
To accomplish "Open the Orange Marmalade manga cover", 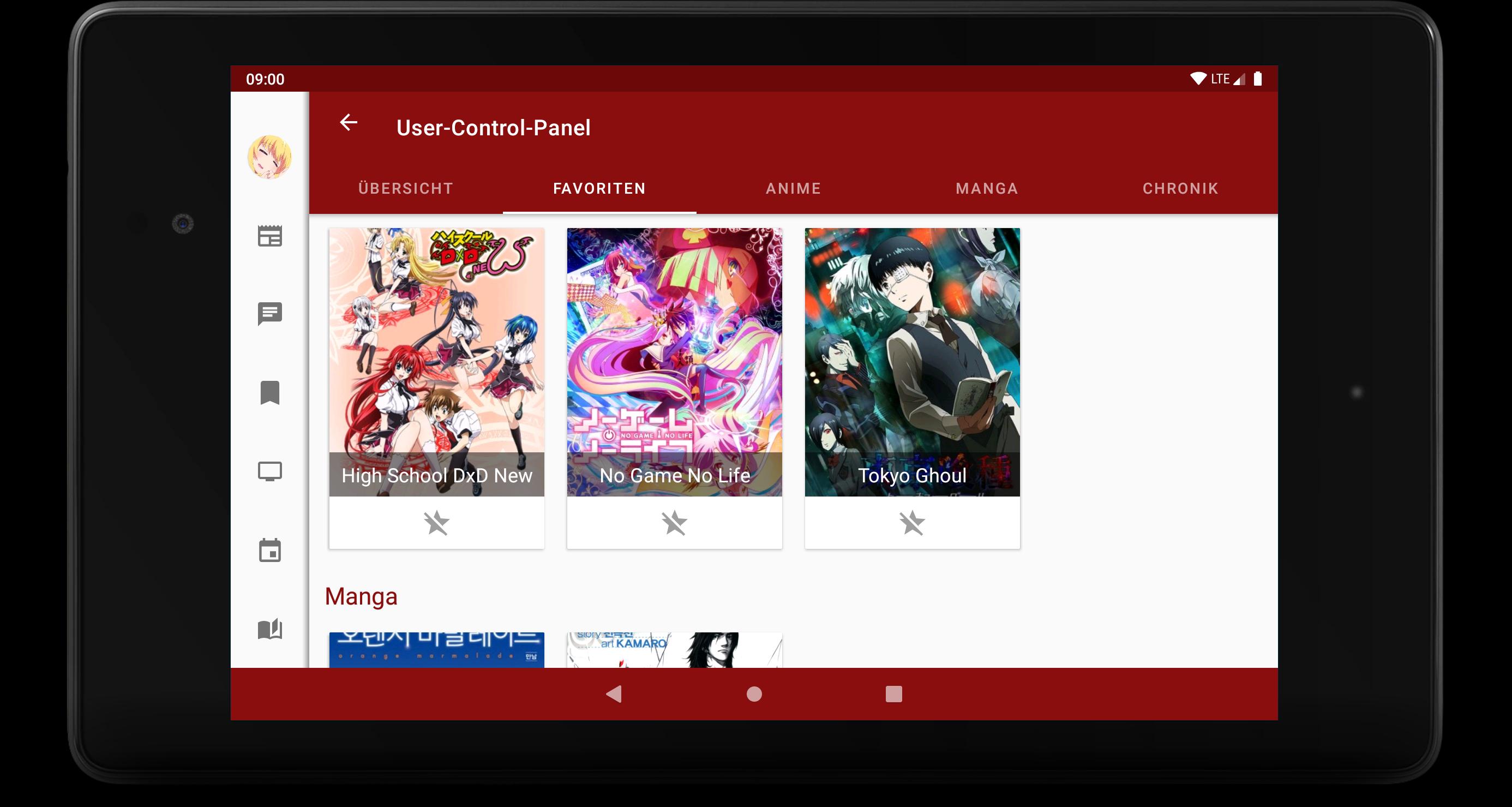I will [437, 650].
